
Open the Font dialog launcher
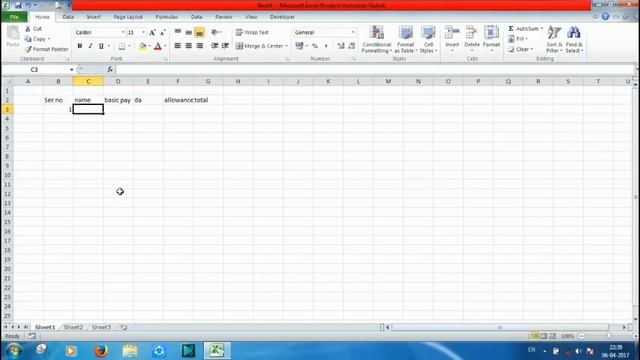click(166, 59)
